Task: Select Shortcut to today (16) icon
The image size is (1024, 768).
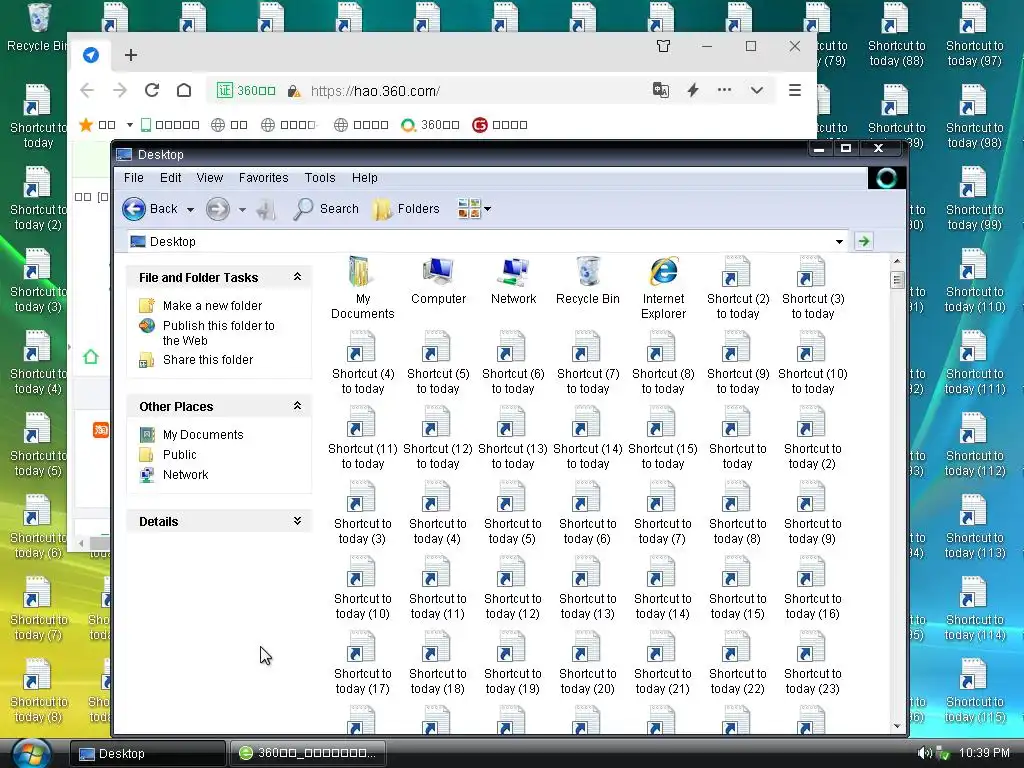Action: click(x=812, y=588)
